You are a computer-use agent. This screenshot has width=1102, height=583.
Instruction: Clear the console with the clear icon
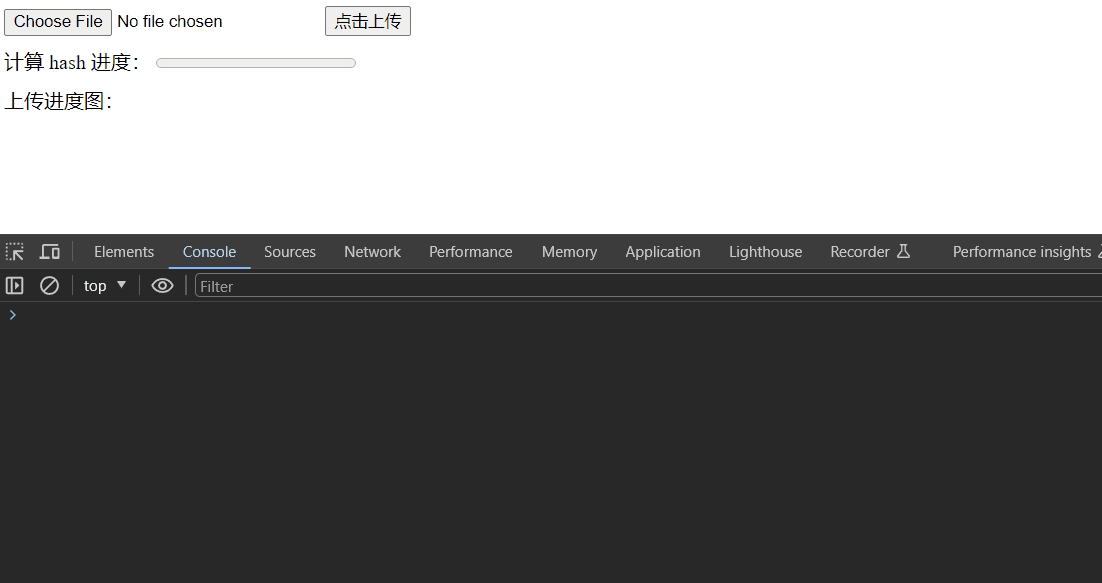tap(49, 286)
